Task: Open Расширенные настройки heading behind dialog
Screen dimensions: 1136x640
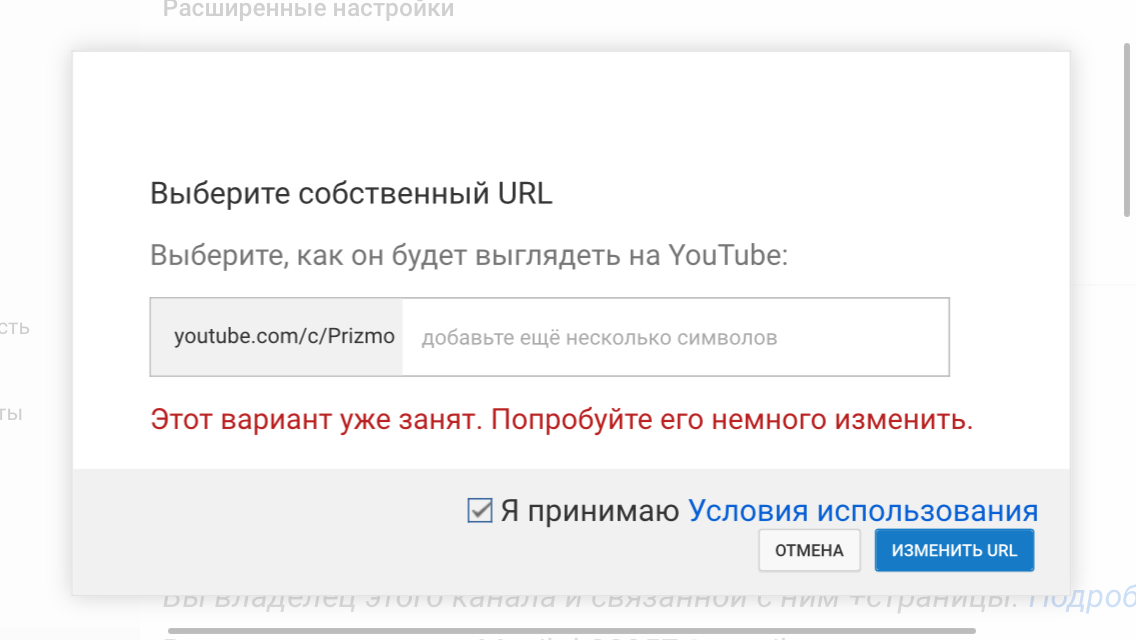Action: click(x=308, y=9)
